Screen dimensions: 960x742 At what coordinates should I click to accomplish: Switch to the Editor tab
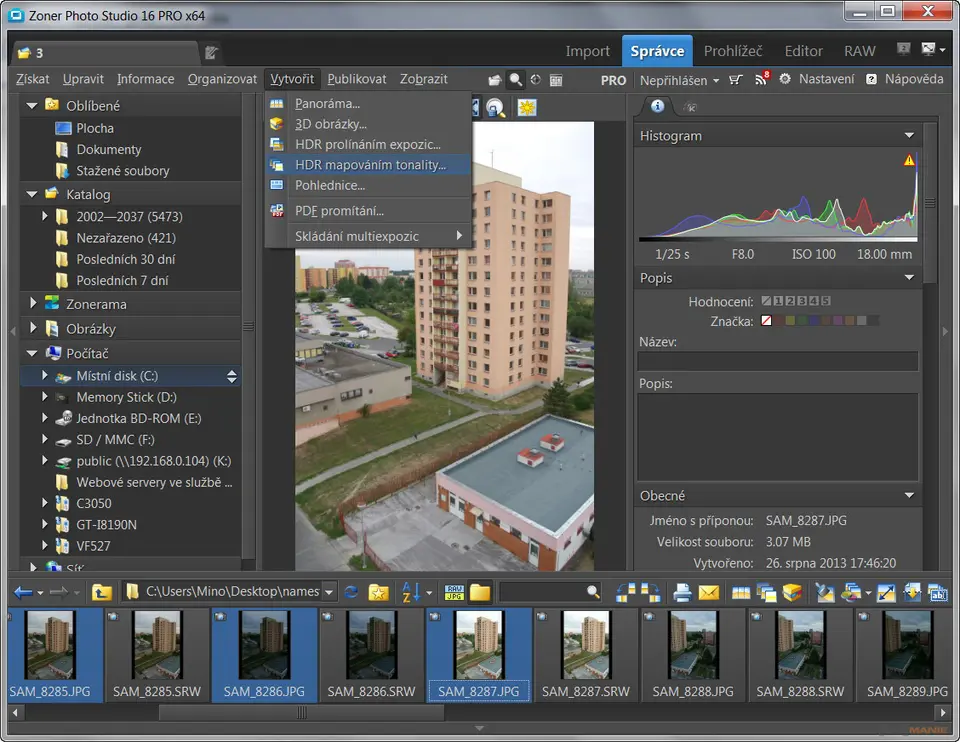[803, 51]
